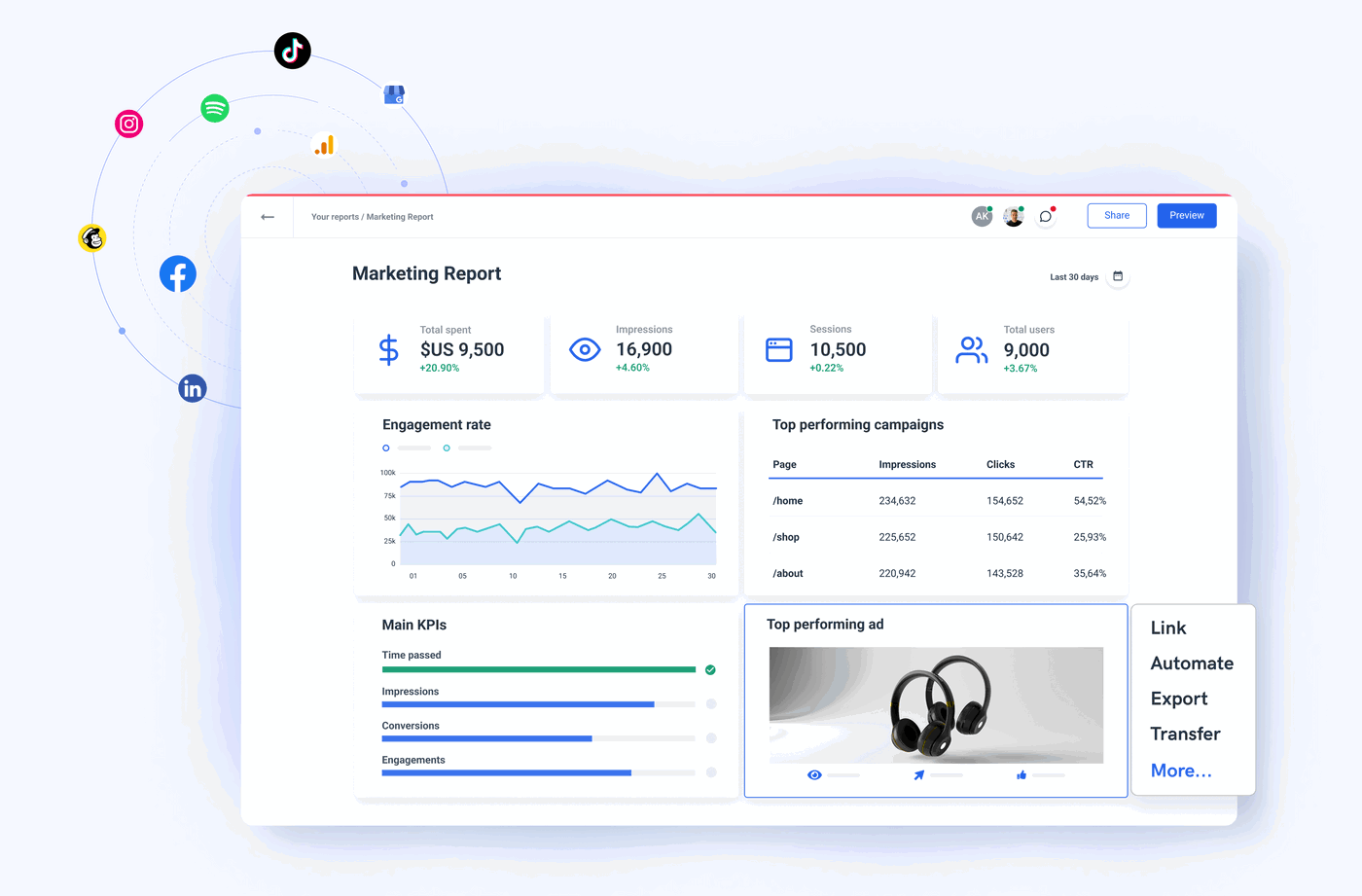This screenshot has width=1362, height=896.
Task: Select Export from the context menu
Action: (x=1178, y=699)
